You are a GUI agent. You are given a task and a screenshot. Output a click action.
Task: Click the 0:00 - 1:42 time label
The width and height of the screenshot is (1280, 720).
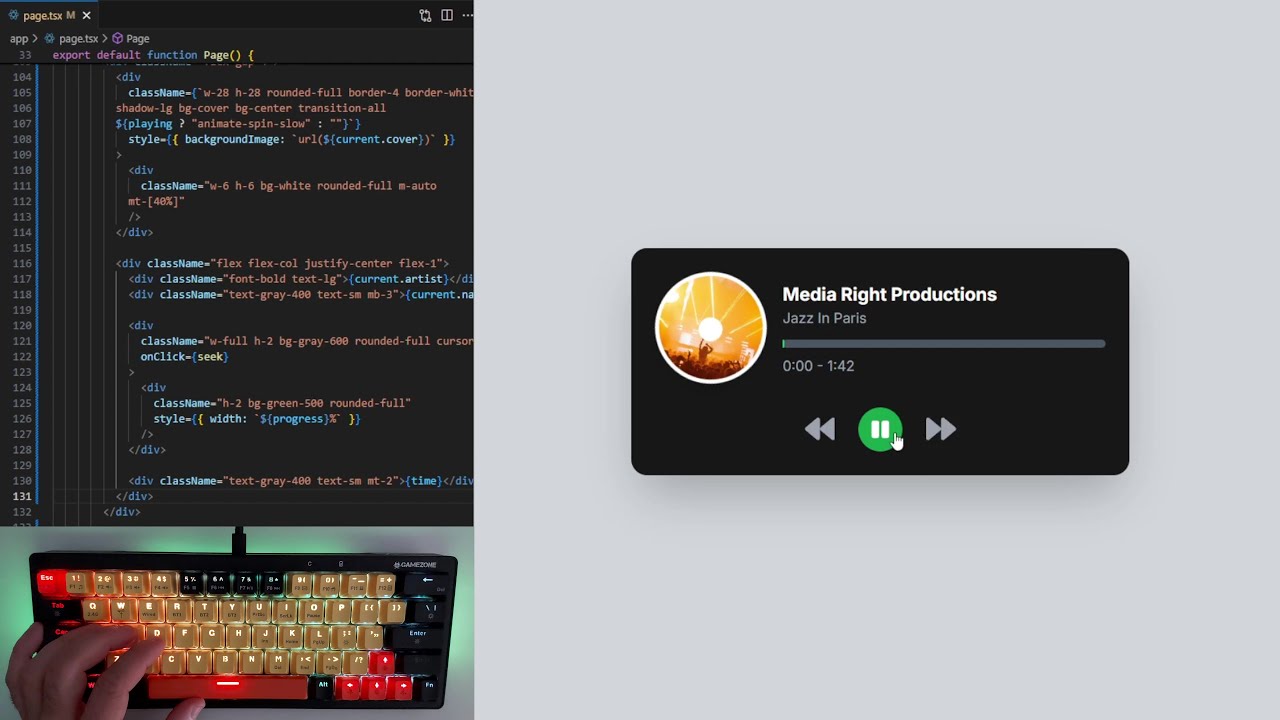[818, 366]
